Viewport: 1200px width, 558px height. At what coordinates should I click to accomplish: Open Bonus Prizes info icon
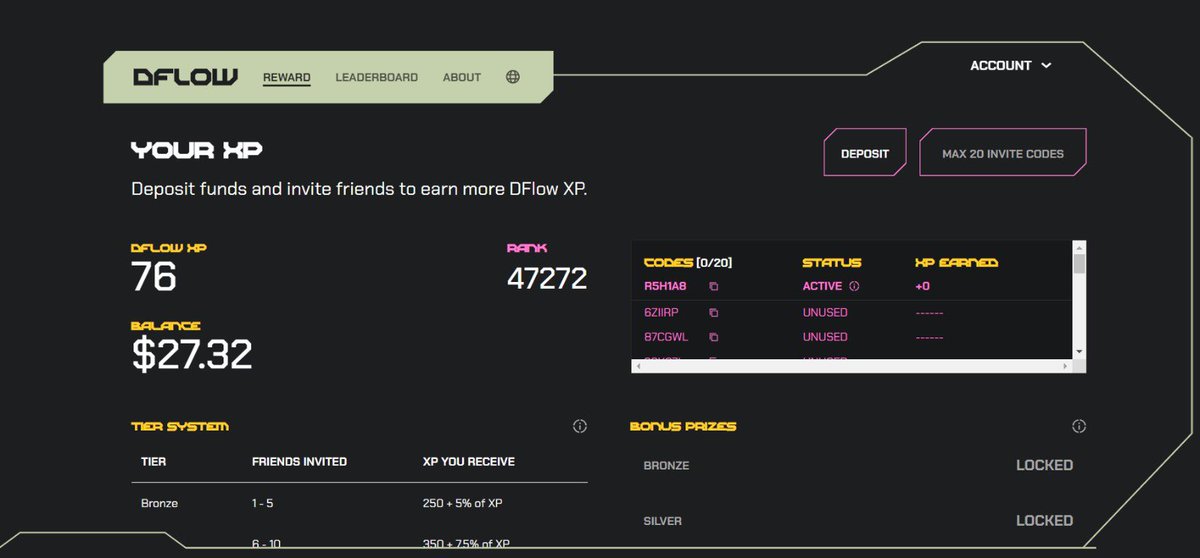(x=1079, y=426)
